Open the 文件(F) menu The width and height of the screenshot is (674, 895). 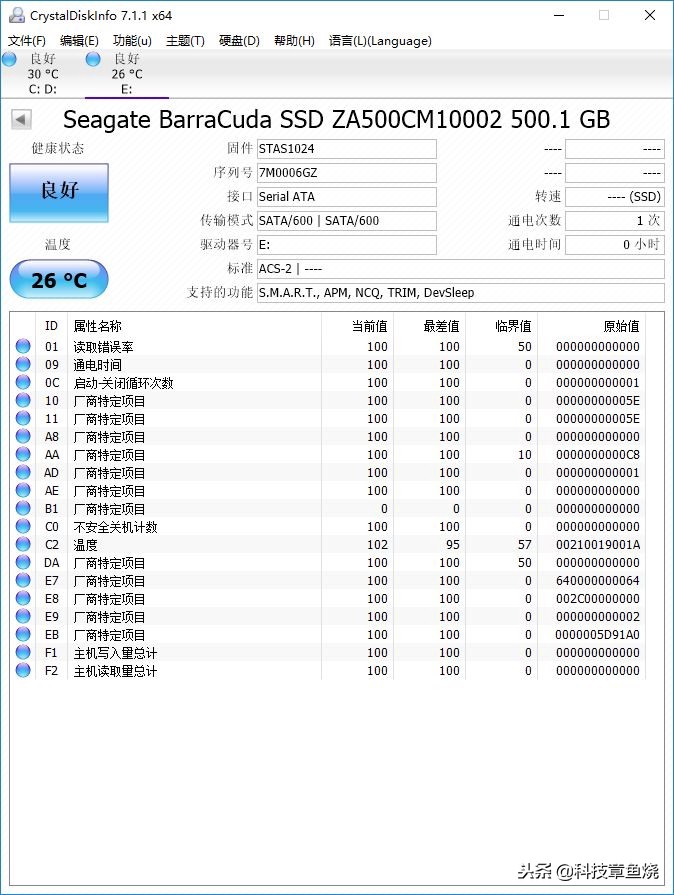(x=26, y=41)
